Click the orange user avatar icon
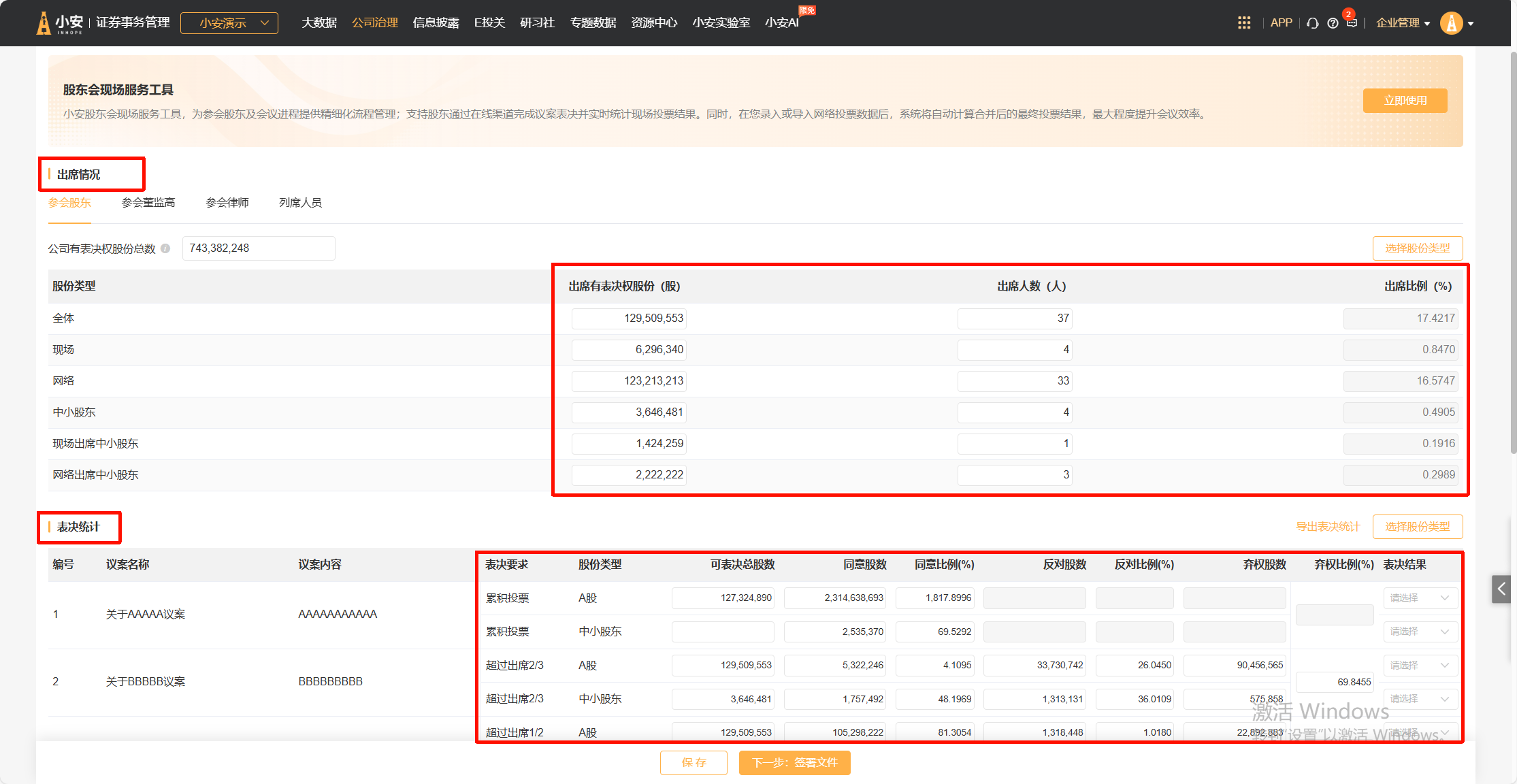This screenshot has height=784, width=1517. pyautogui.click(x=1451, y=23)
